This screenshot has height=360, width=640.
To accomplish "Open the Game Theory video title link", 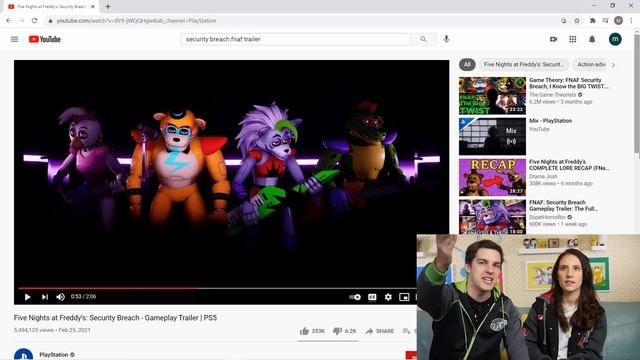I will [569, 83].
